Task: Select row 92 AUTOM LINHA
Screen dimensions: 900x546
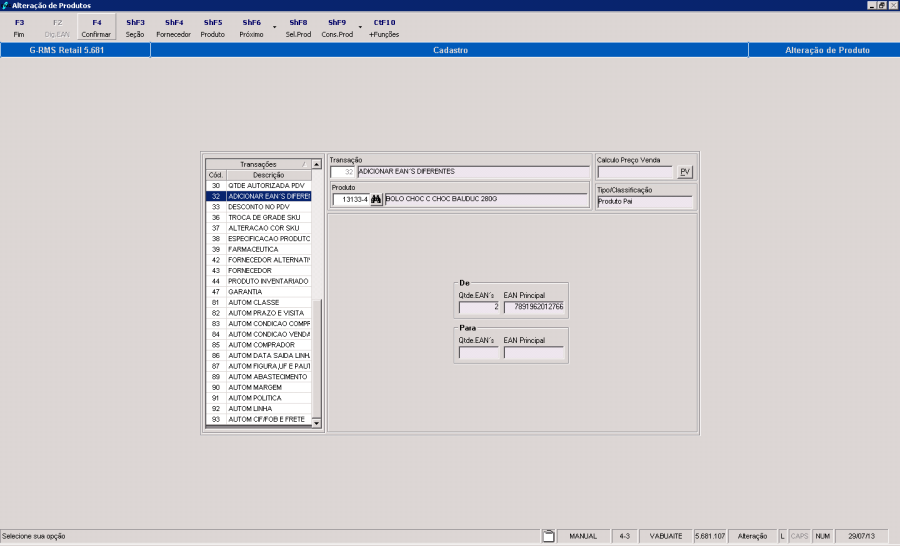Action: [258, 409]
